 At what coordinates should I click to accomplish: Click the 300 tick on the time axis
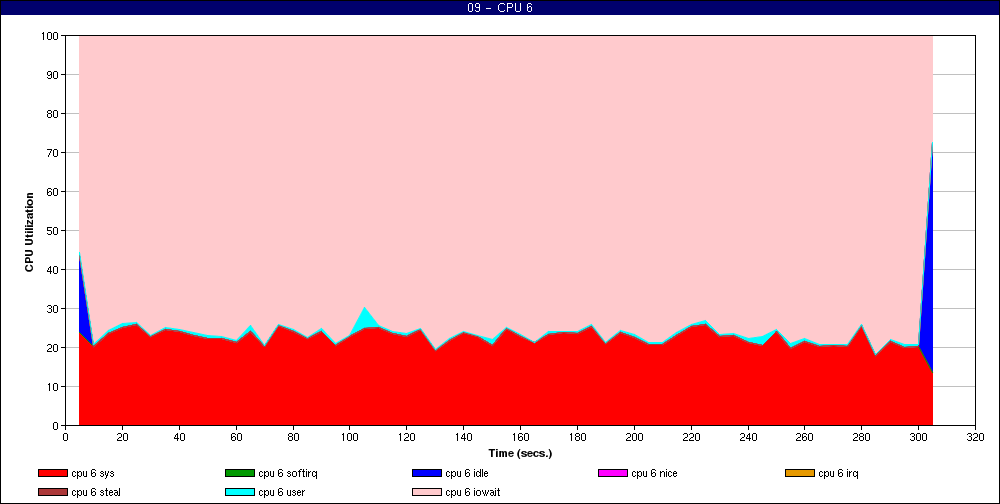coord(918,437)
